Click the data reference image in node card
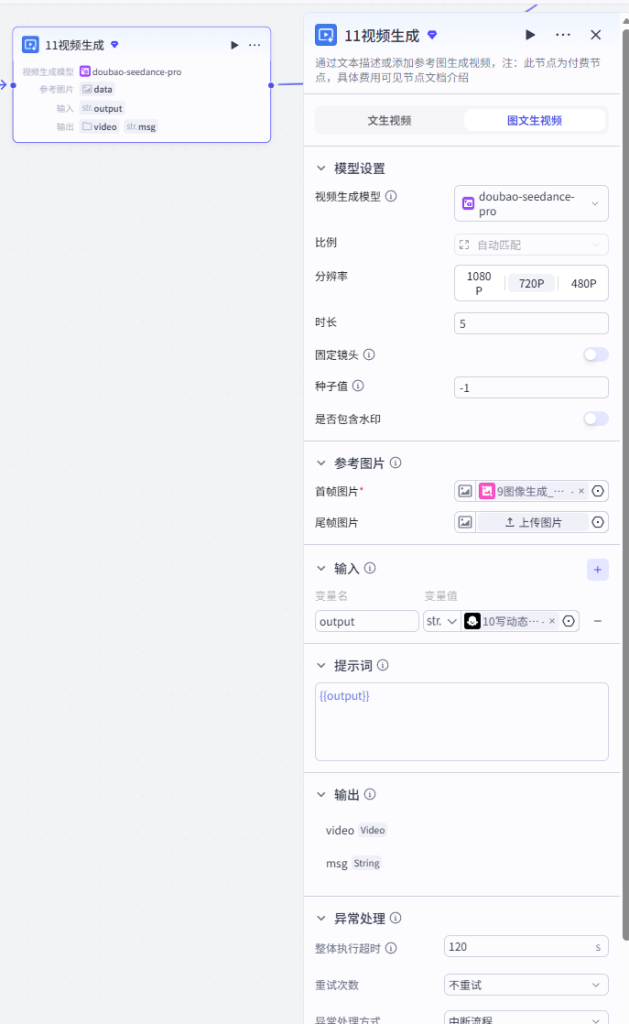The height and width of the screenshot is (1024, 629). (x=97, y=89)
